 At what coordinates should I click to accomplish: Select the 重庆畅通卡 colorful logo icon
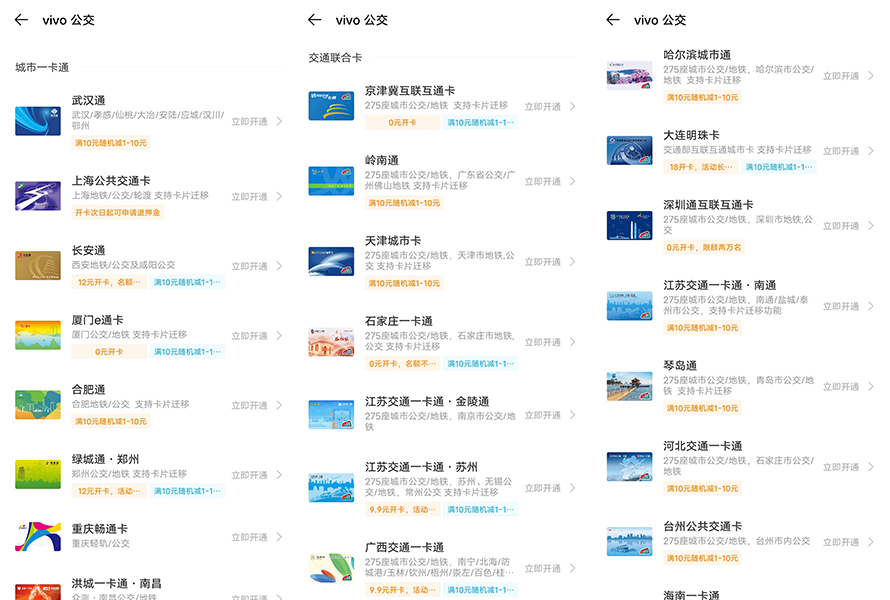point(38,536)
